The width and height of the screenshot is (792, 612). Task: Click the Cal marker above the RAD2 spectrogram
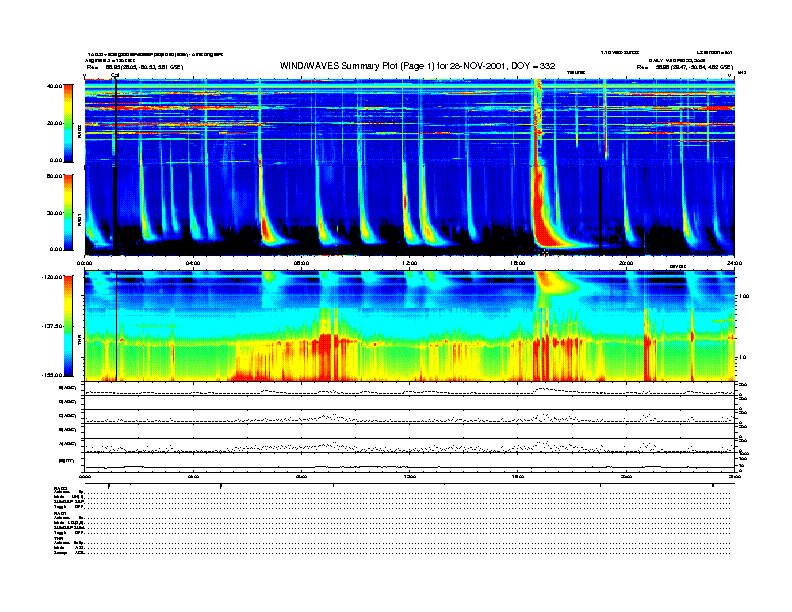(115, 76)
